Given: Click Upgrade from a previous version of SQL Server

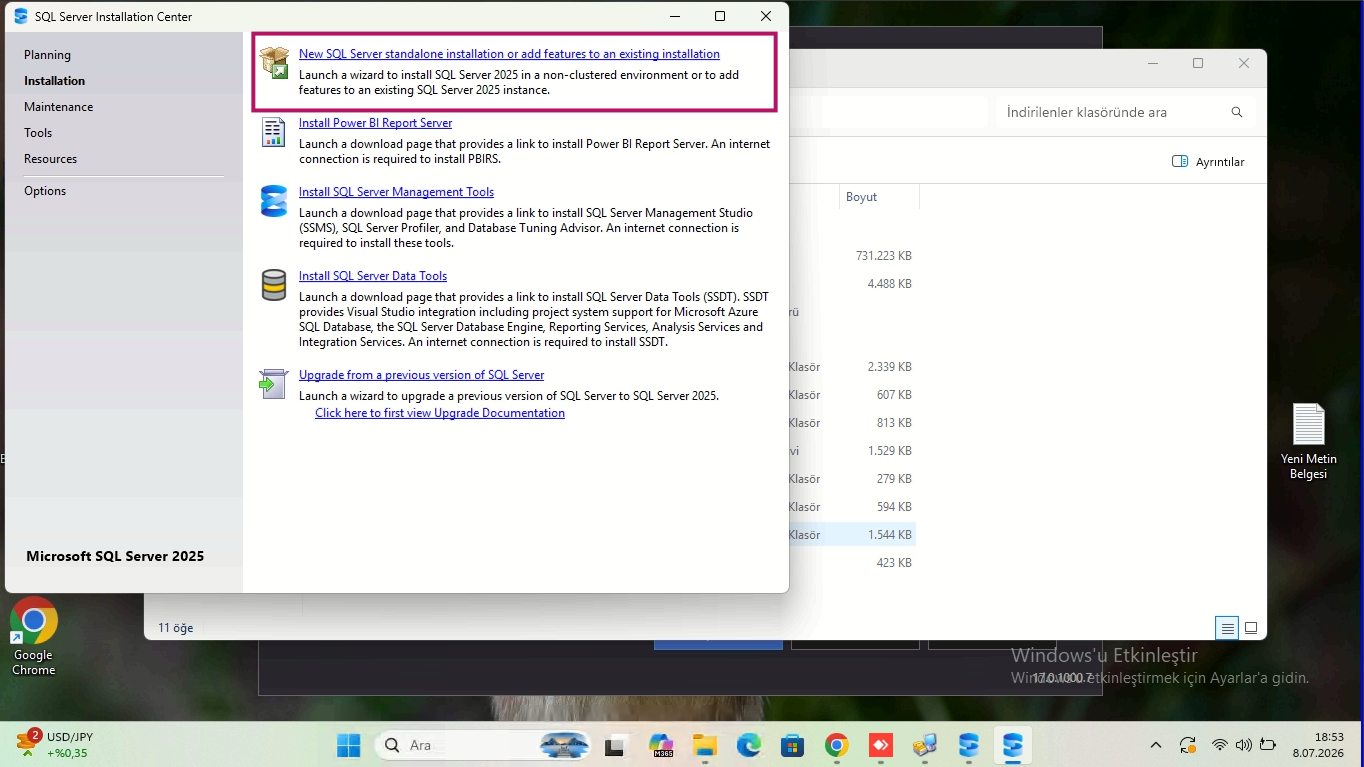Looking at the screenshot, I should (421, 375).
